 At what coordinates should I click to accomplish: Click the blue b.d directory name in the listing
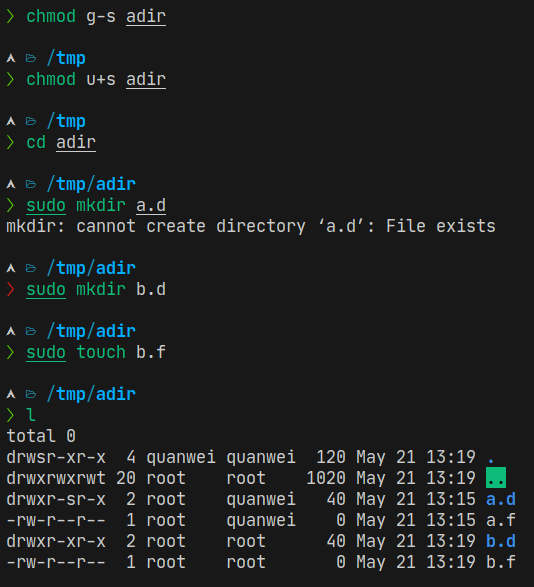pyautogui.click(x=501, y=541)
